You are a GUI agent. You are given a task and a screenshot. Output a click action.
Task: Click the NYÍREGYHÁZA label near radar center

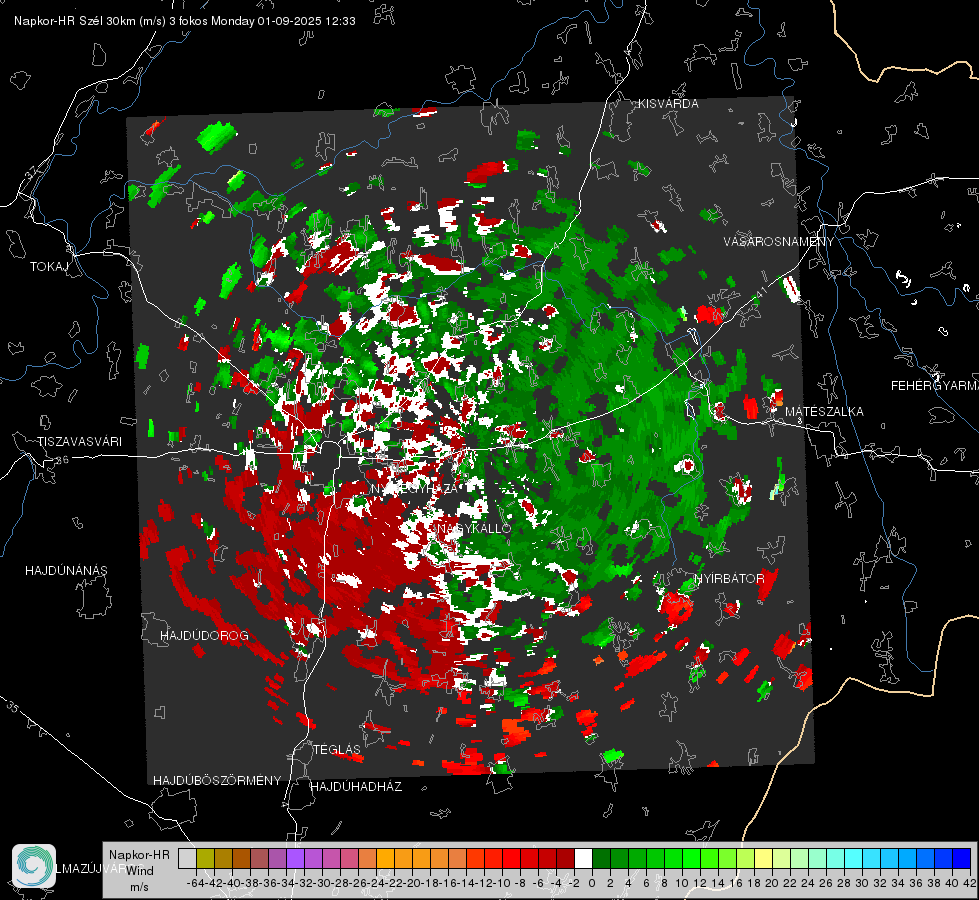(x=415, y=489)
